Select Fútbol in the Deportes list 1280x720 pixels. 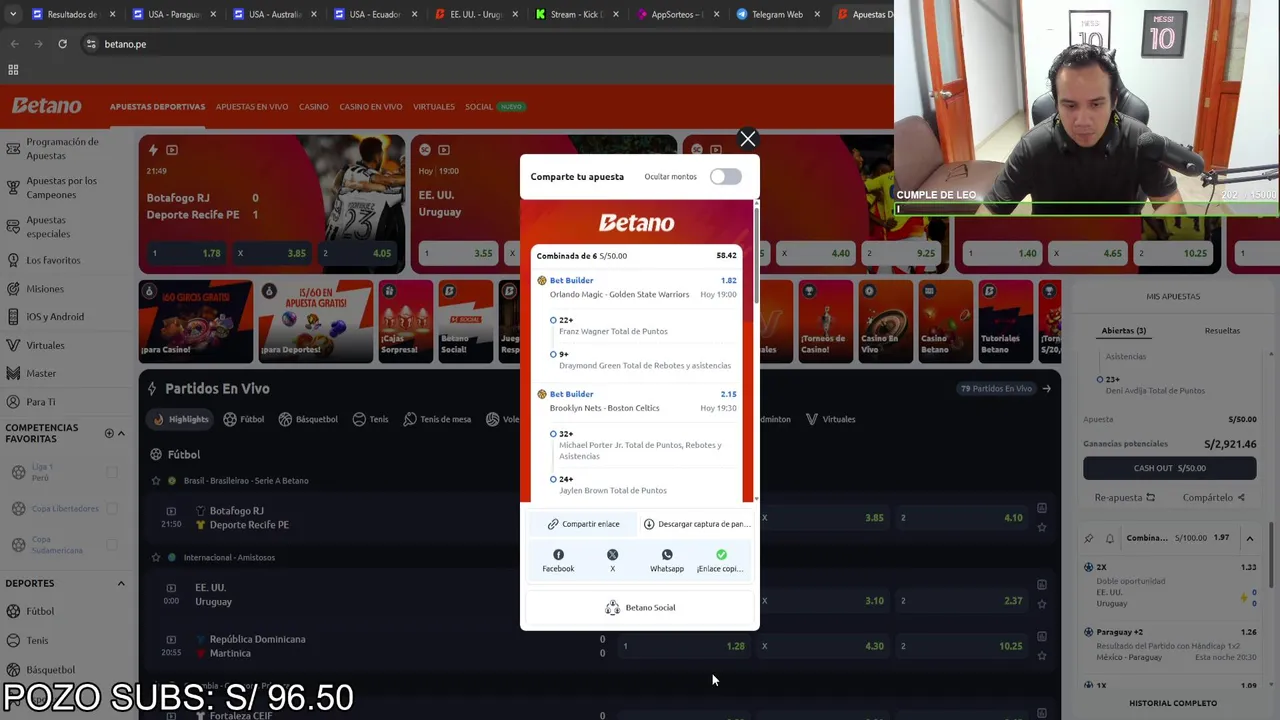40,611
